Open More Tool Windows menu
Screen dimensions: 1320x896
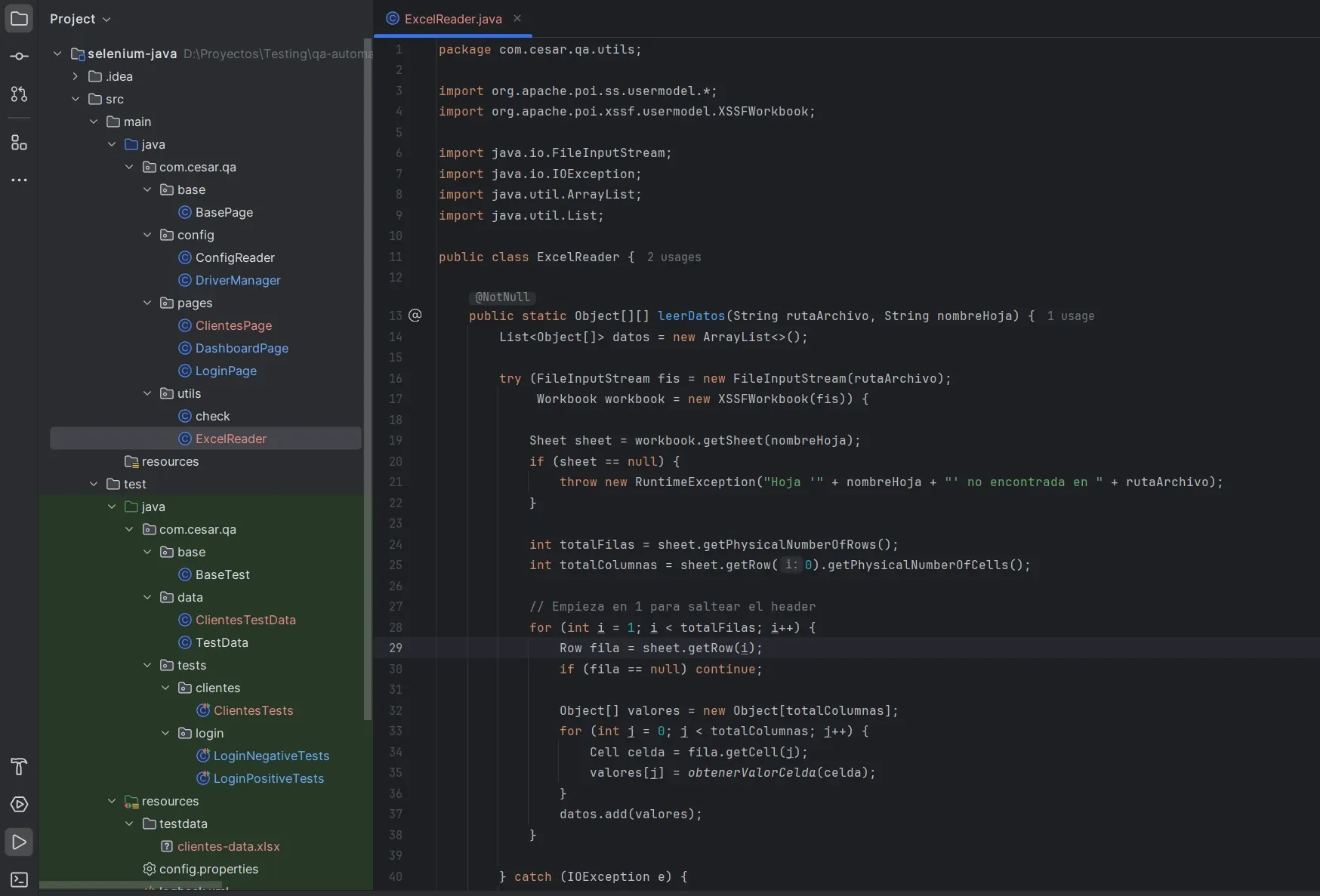pyautogui.click(x=19, y=180)
